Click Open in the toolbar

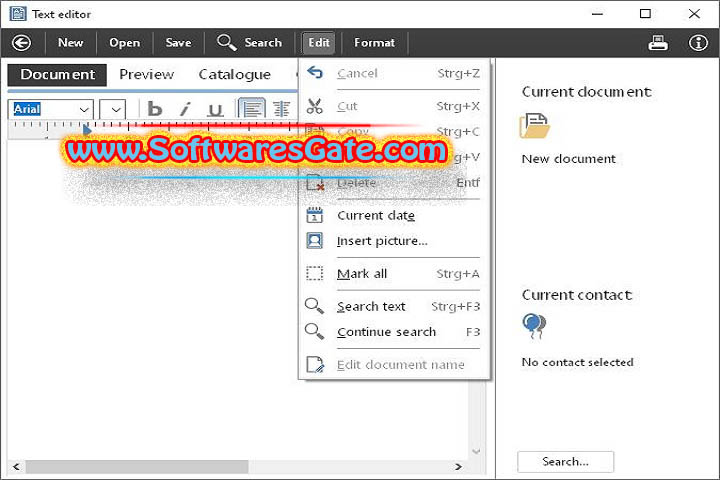pos(124,43)
